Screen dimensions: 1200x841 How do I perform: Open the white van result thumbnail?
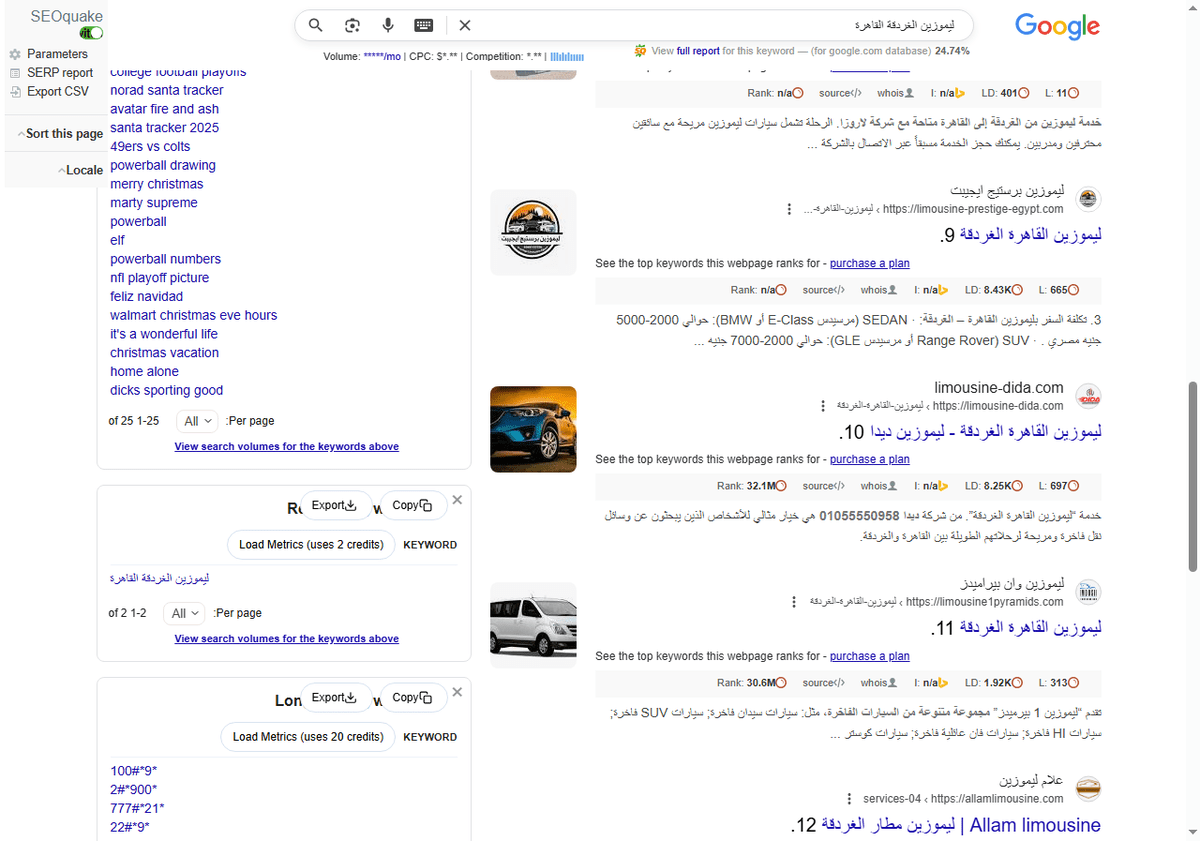click(x=533, y=624)
